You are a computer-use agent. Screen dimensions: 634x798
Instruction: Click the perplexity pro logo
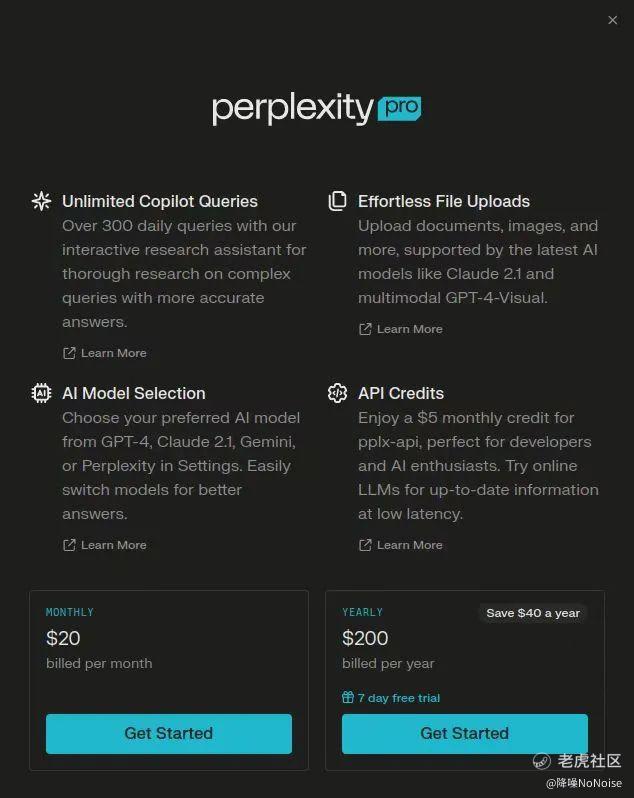point(316,108)
